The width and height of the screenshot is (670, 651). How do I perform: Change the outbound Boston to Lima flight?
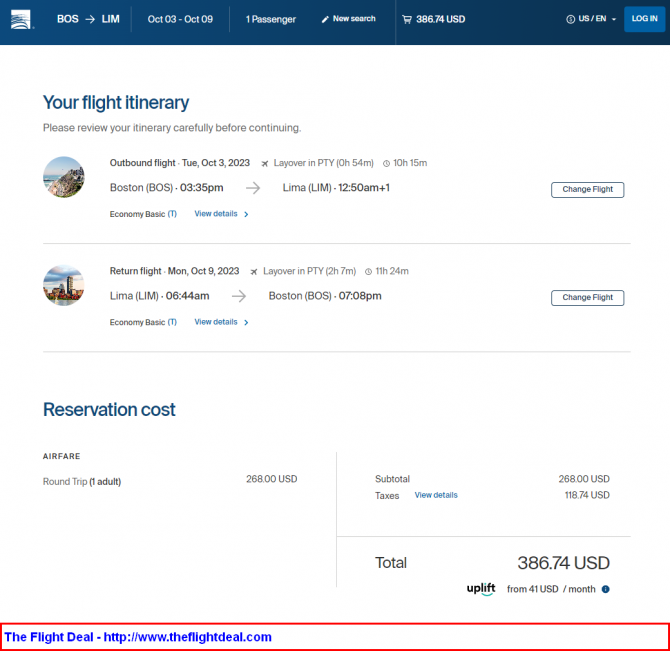[588, 190]
